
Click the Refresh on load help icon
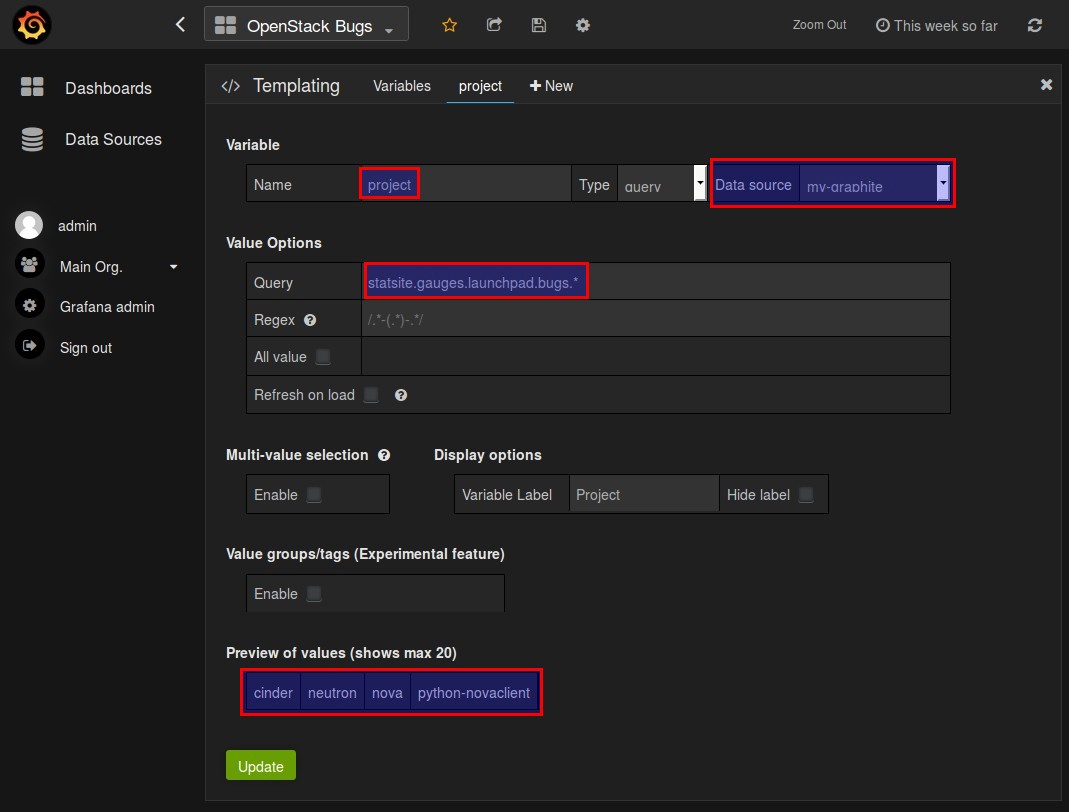coord(401,395)
